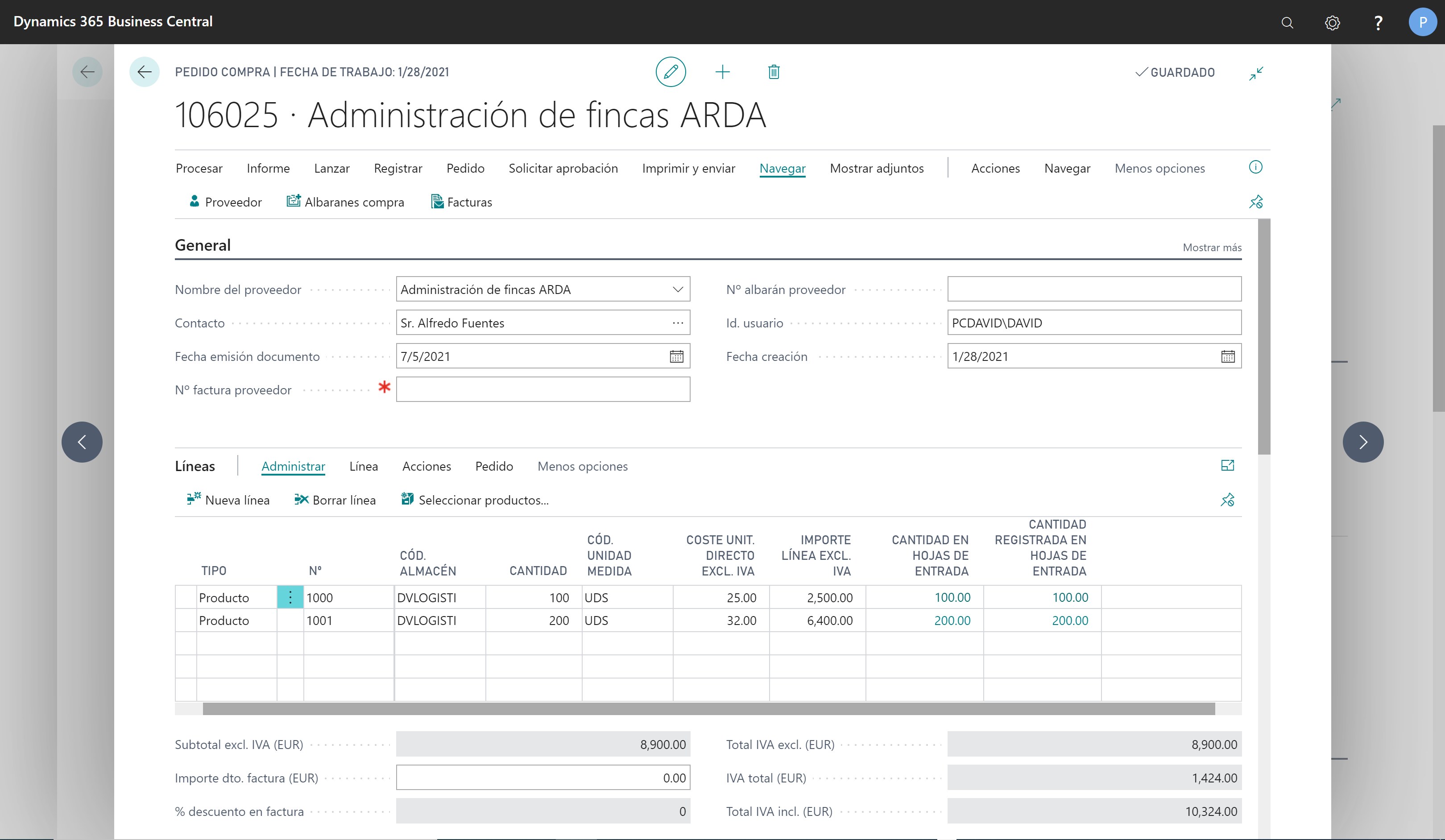
Task: Go to previous record with left chevron
Action: click(x=82, y=442)
